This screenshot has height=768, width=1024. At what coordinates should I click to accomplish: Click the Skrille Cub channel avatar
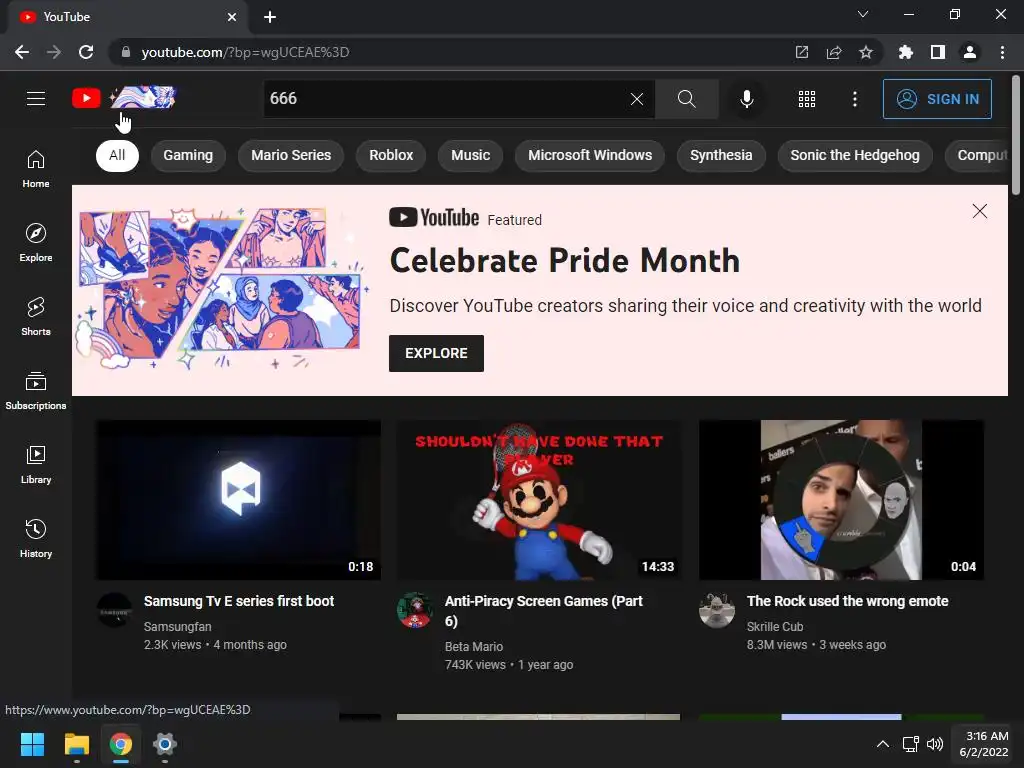[x=717, y=610]
